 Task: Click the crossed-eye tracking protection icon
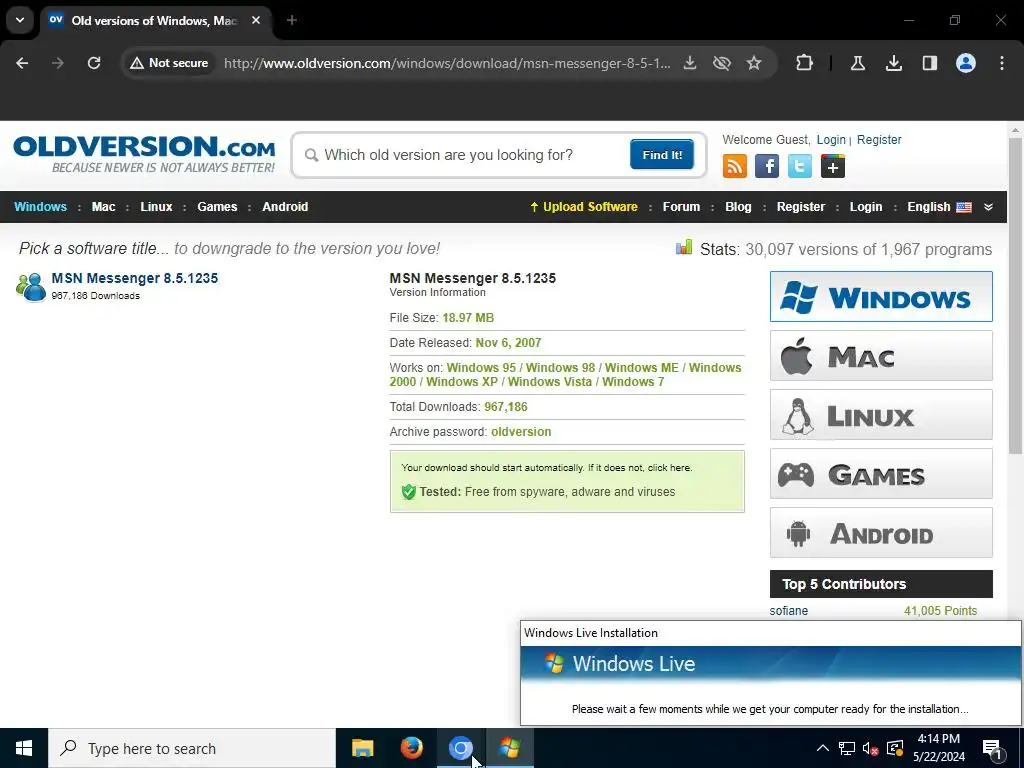coord(722,63)
